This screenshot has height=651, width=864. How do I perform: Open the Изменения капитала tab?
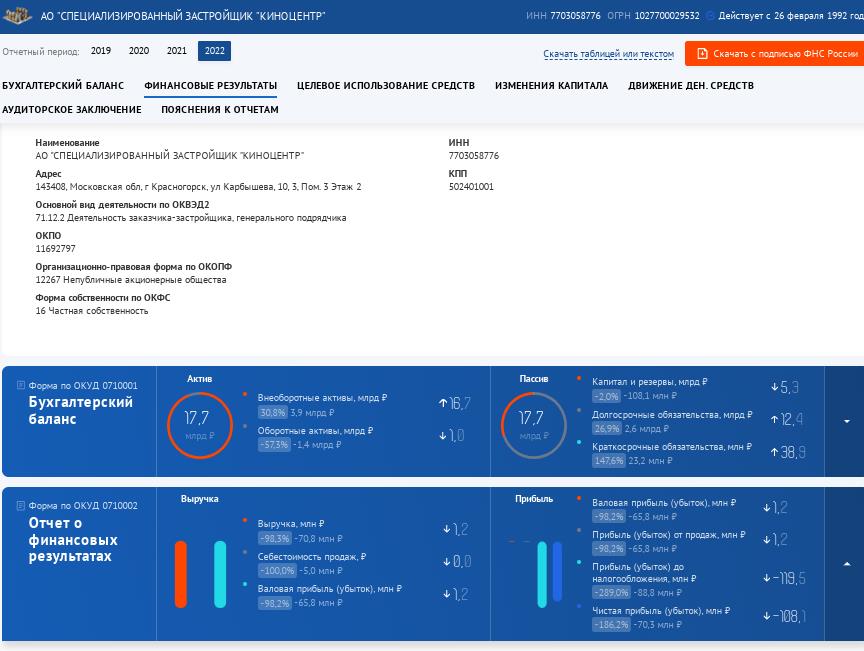[552, 85]
